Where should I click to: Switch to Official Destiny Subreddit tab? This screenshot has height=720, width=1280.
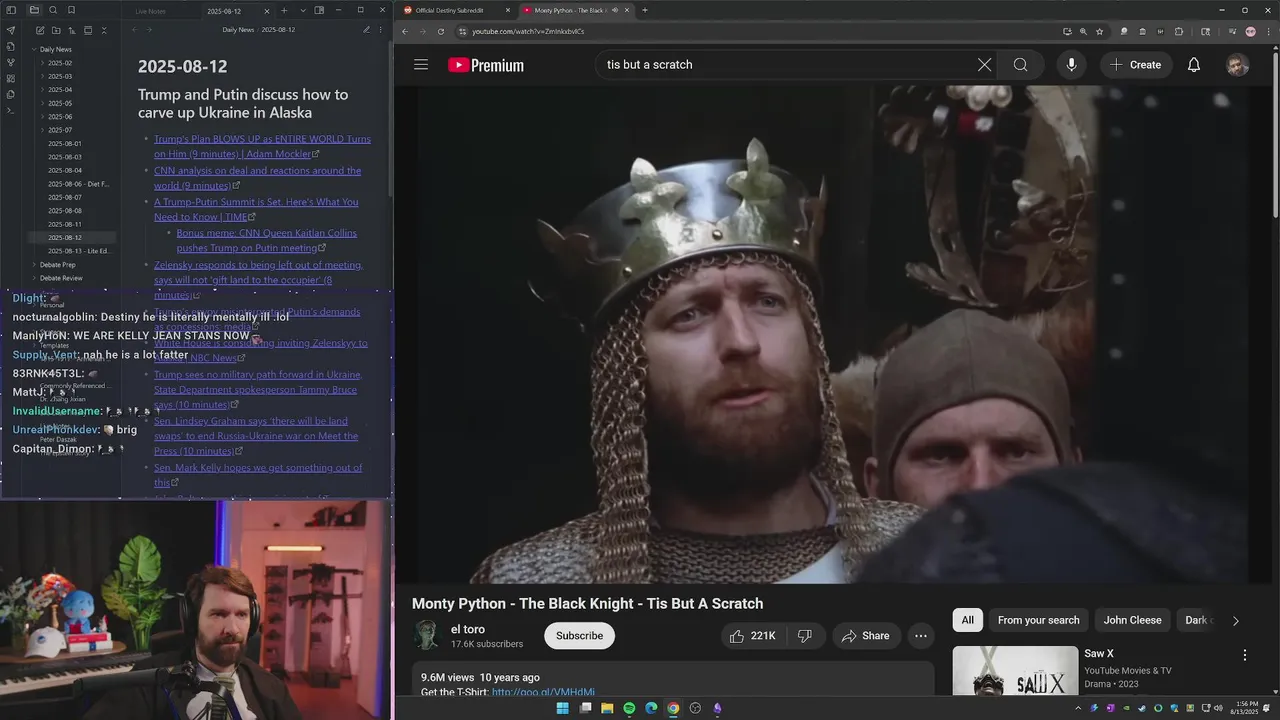click(x=455, y=10)
